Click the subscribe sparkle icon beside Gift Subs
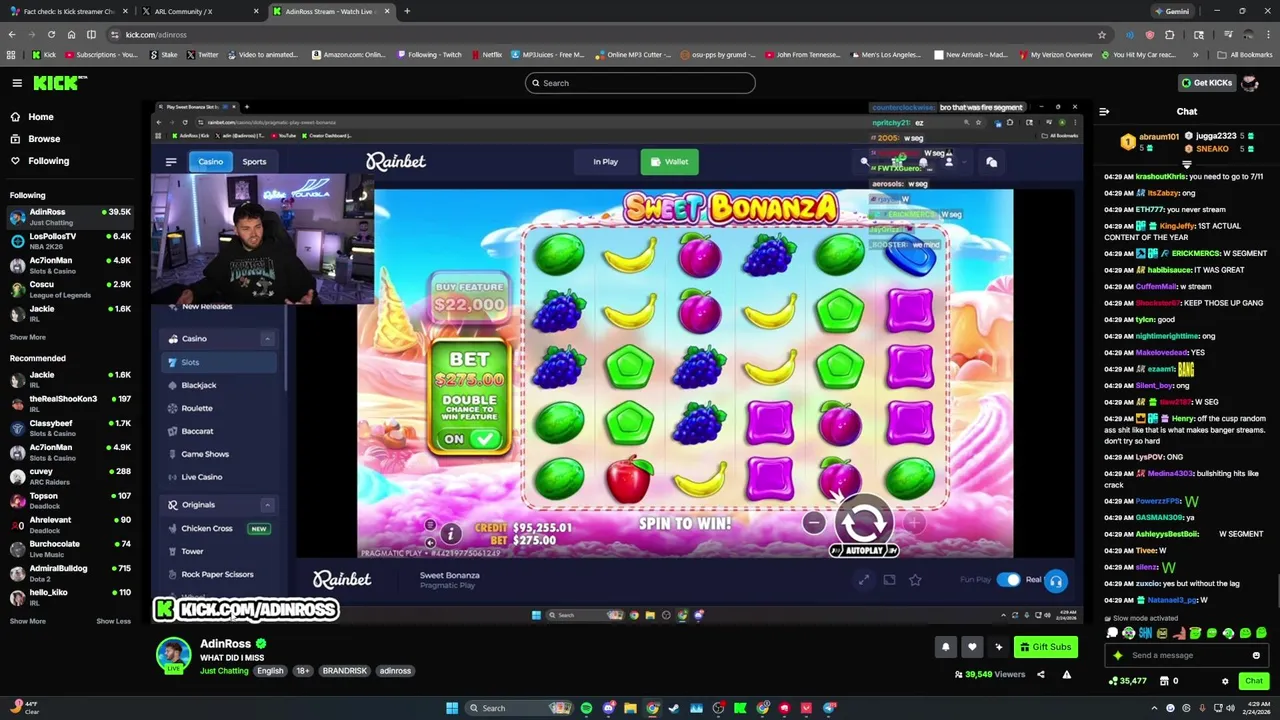This screenshot has height=720, width=1280. click(998, 647)
